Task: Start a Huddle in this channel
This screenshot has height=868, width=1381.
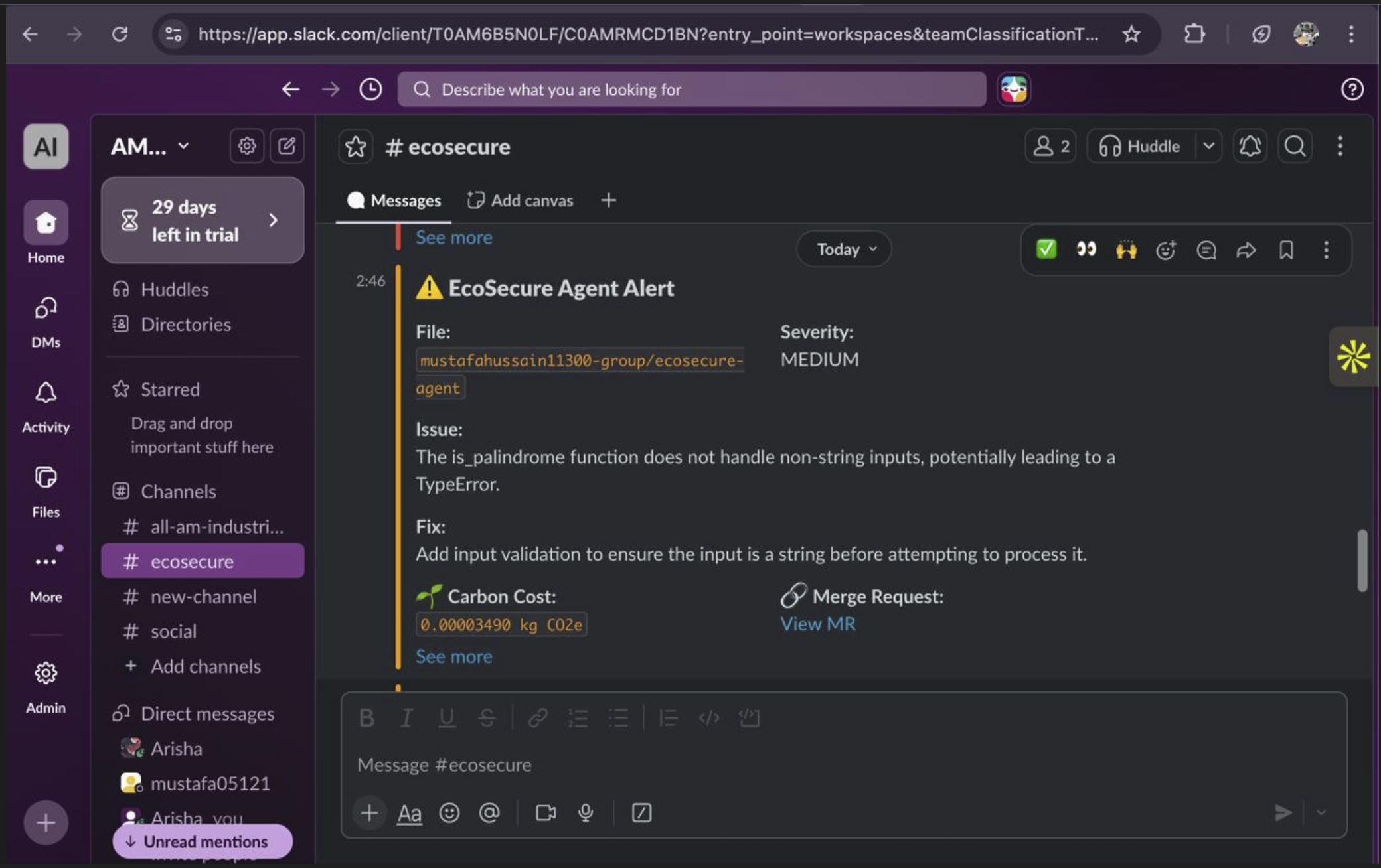Action: click(x=1140, y=146)
